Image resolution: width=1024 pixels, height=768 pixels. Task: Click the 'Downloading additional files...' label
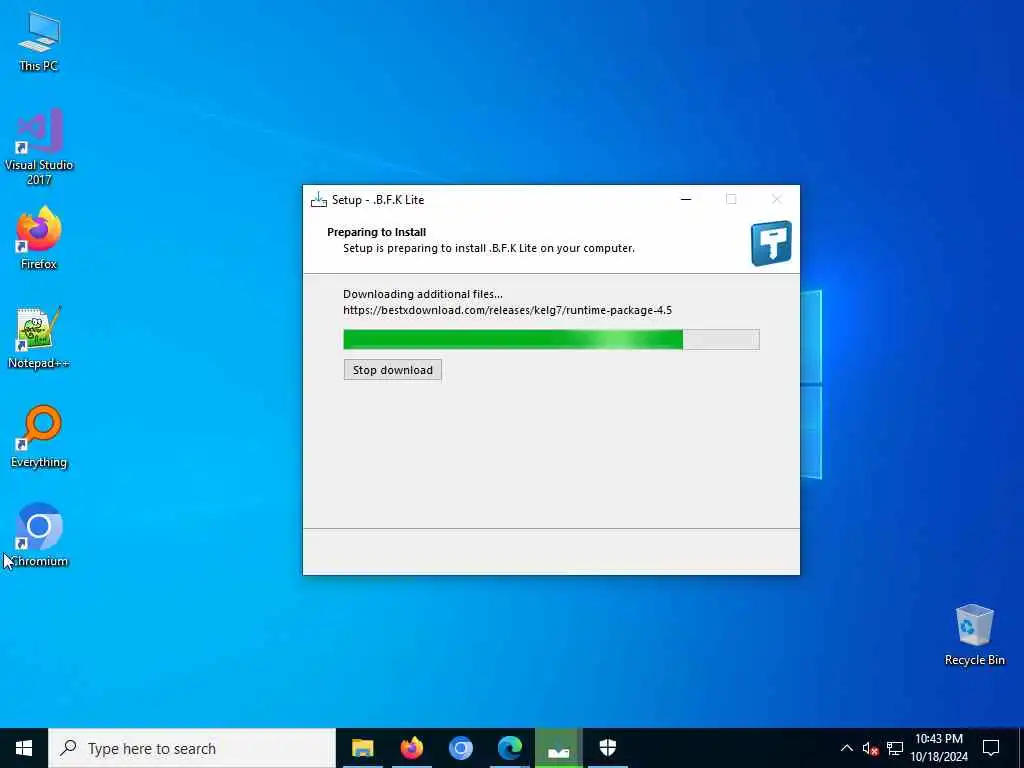423,294
